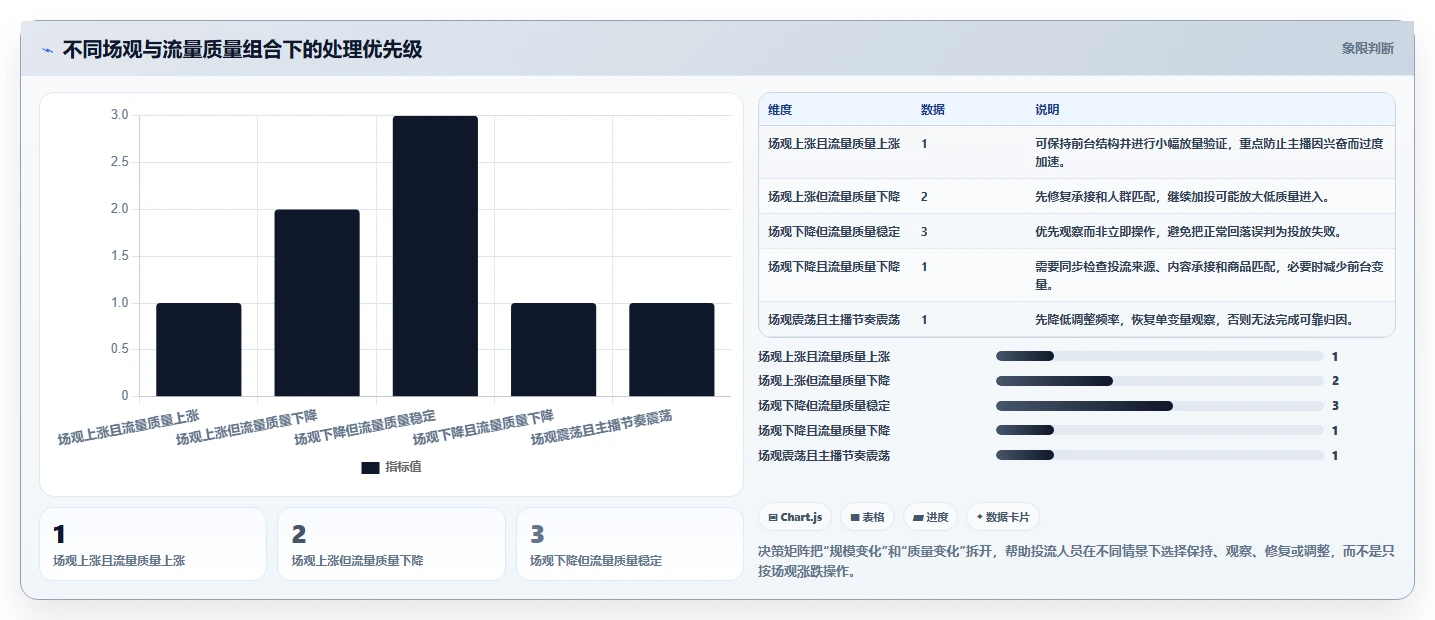Click the description starting with 先降低调整频率
1435x620 pixels.
[x=1194, y=319]
